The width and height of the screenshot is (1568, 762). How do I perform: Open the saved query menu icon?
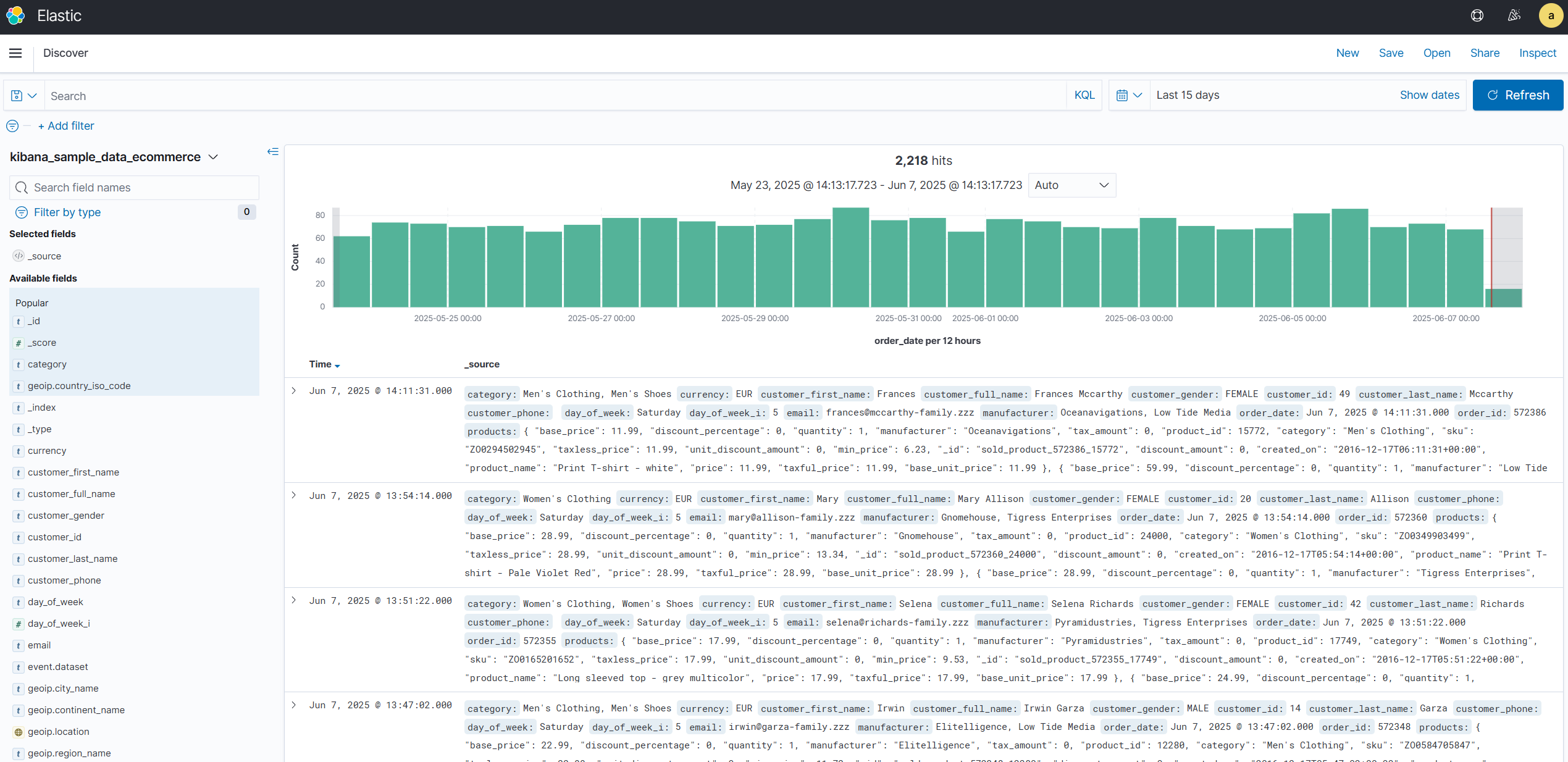23,96
